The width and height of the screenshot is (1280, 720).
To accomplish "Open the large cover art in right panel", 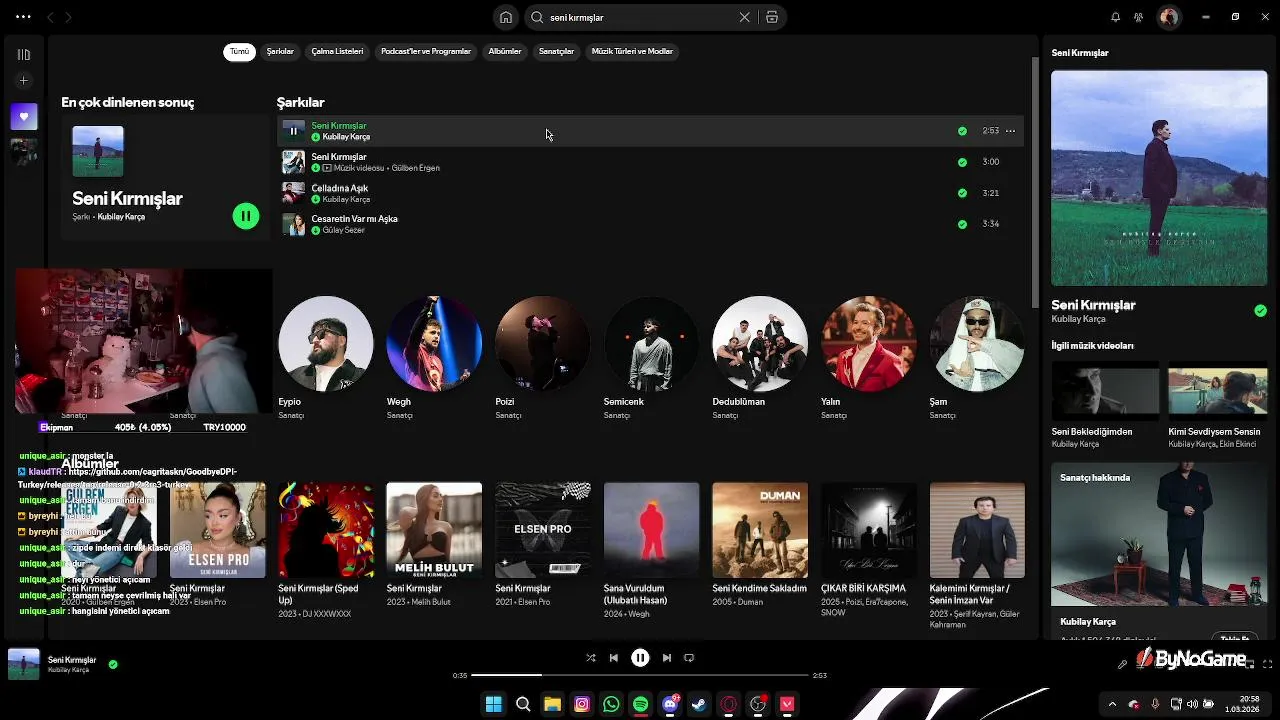I will point(1159,178).
